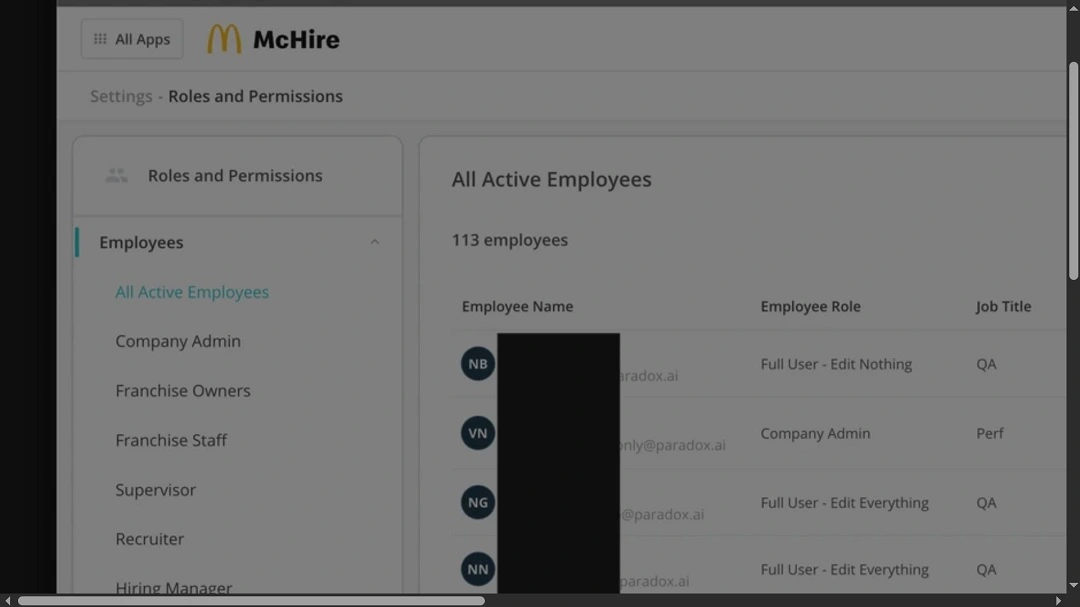Collapse the Employees section chevron
This screenshot has height=607, width=1080.
coord(375,242)
